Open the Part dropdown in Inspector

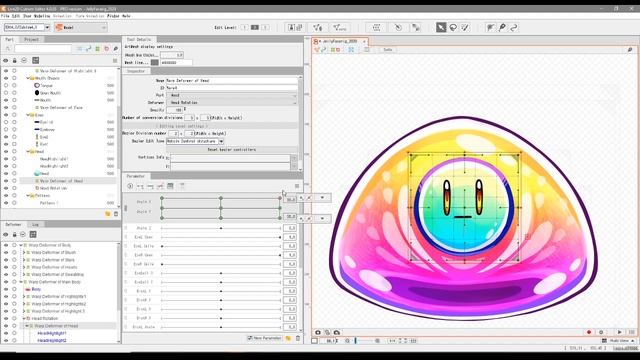[231, 95]
